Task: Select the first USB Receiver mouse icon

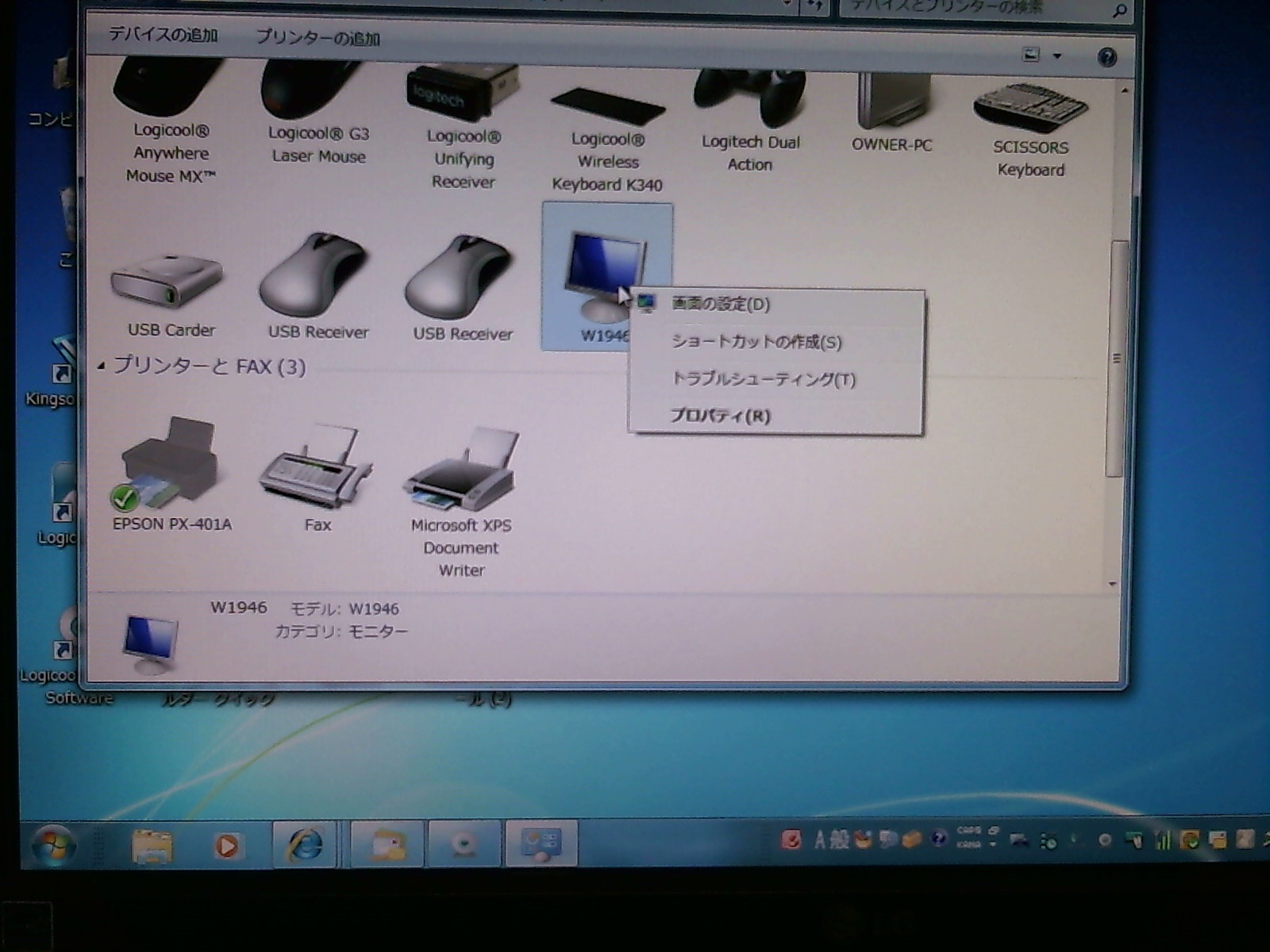Action: click(316, 287)
